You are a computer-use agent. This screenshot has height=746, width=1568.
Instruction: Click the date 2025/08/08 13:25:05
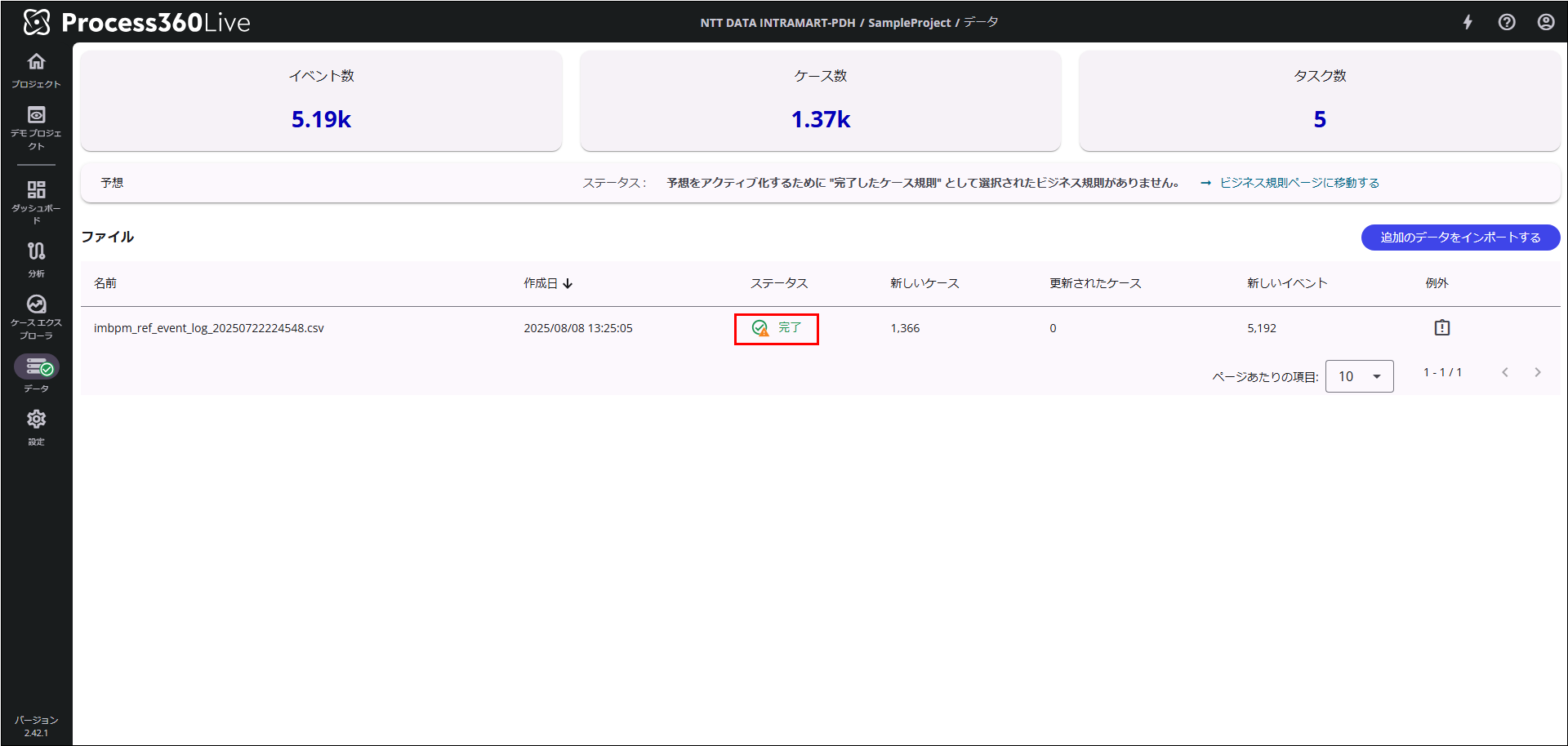(578, 328)
